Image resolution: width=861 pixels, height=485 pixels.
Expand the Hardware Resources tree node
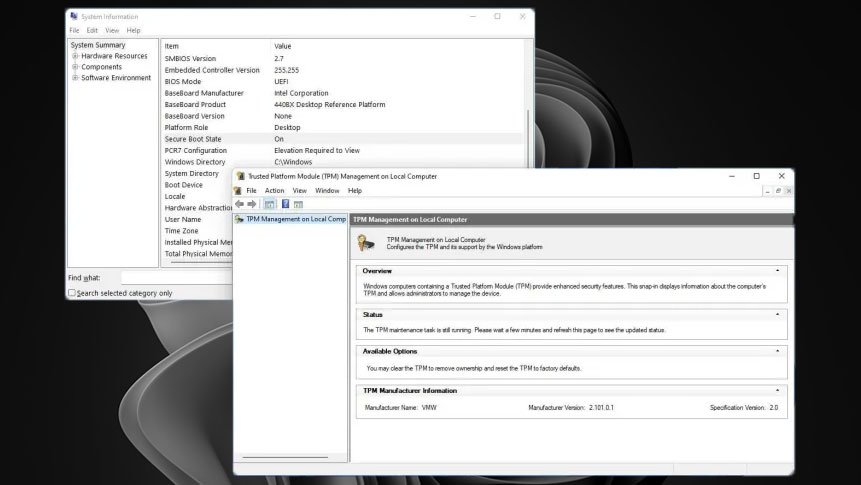pyautogui.click(x=75, y=56)
